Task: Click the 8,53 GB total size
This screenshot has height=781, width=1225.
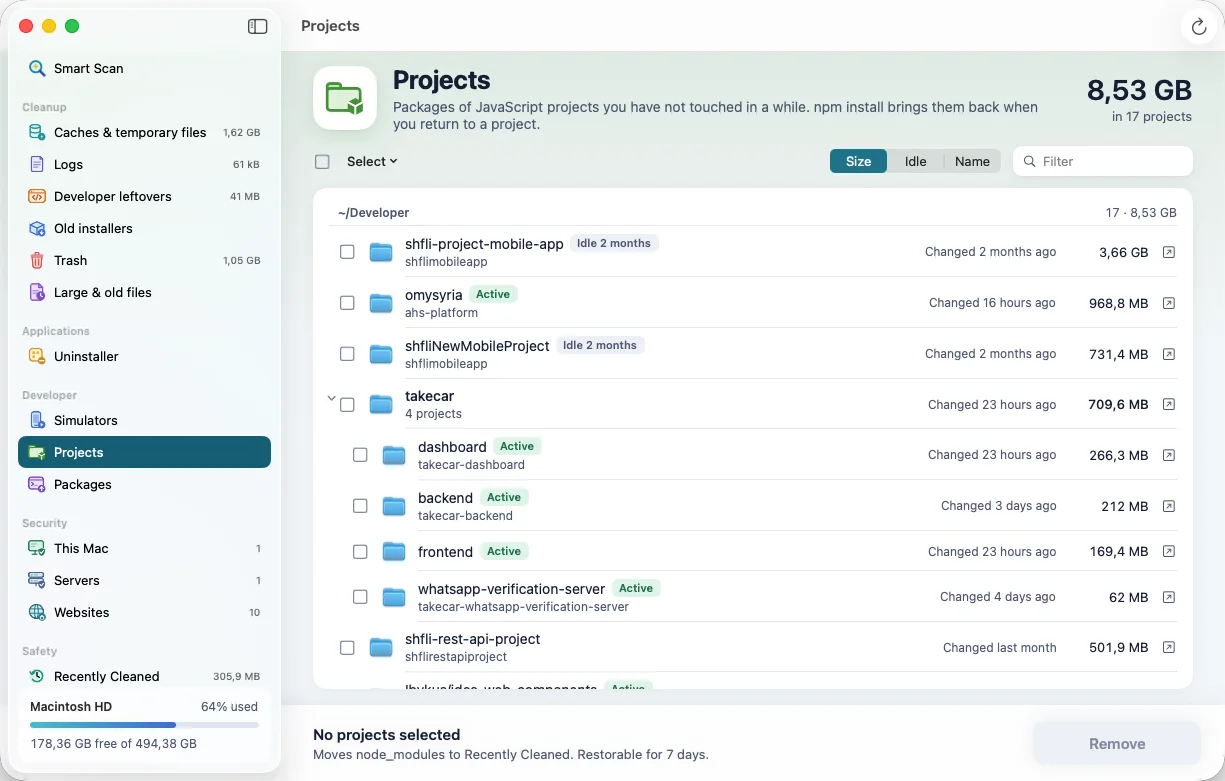Action: coord(1139,90)
